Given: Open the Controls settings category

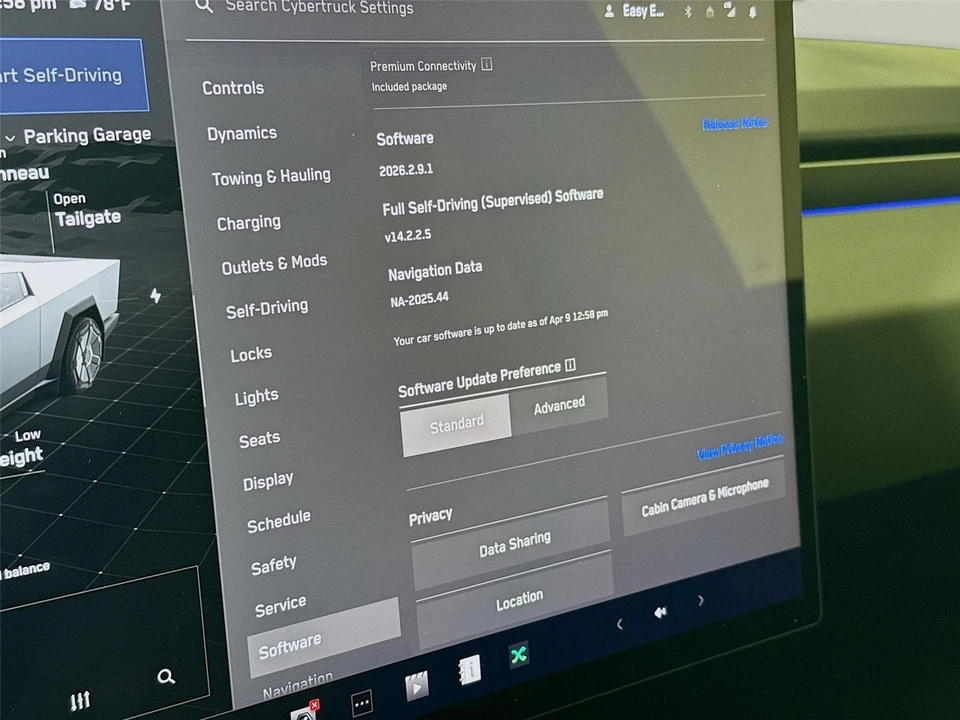Looking at the screenshot, I should coord(233,88).
